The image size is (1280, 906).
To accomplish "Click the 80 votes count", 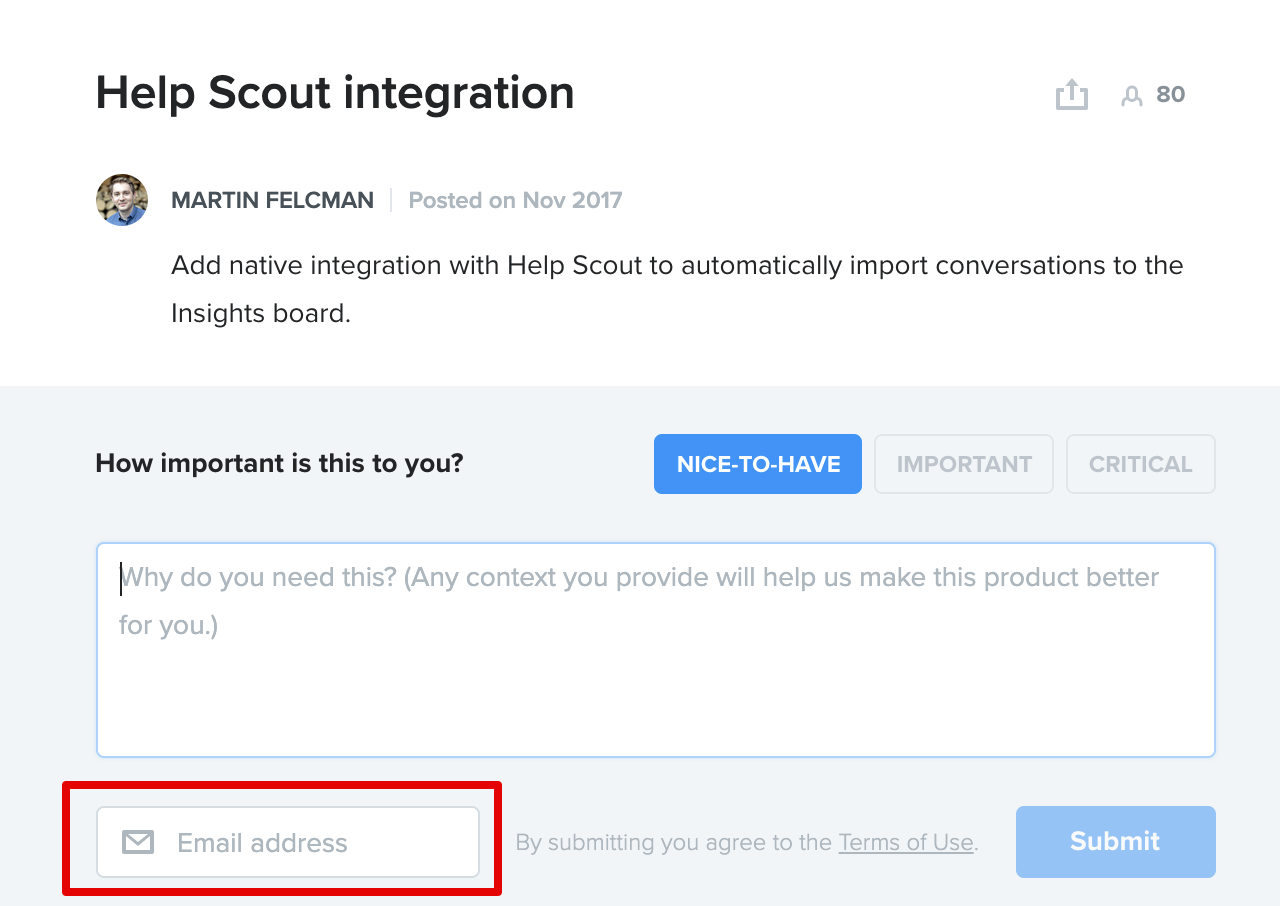I will (1170, 95).
